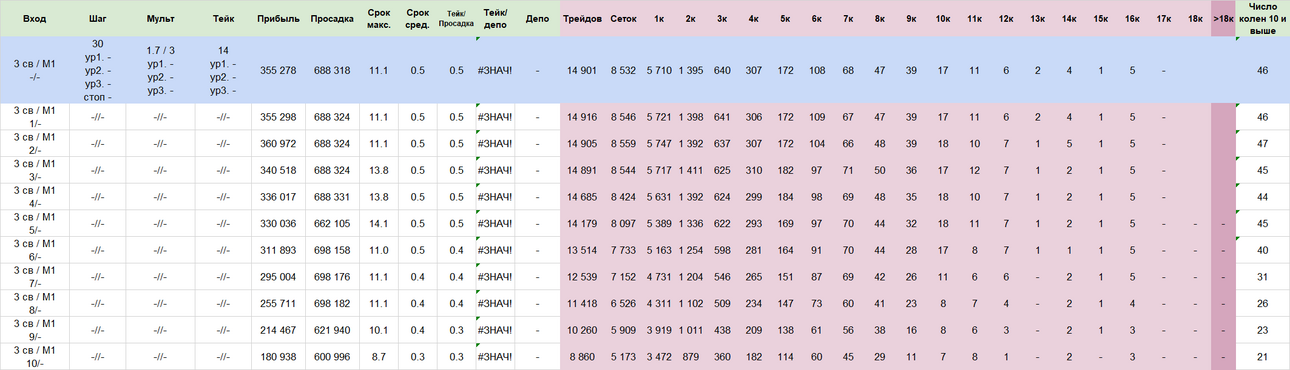Select the >18к column header
This screenshot has width=1290, height=370.
(x=1222, y=19)
